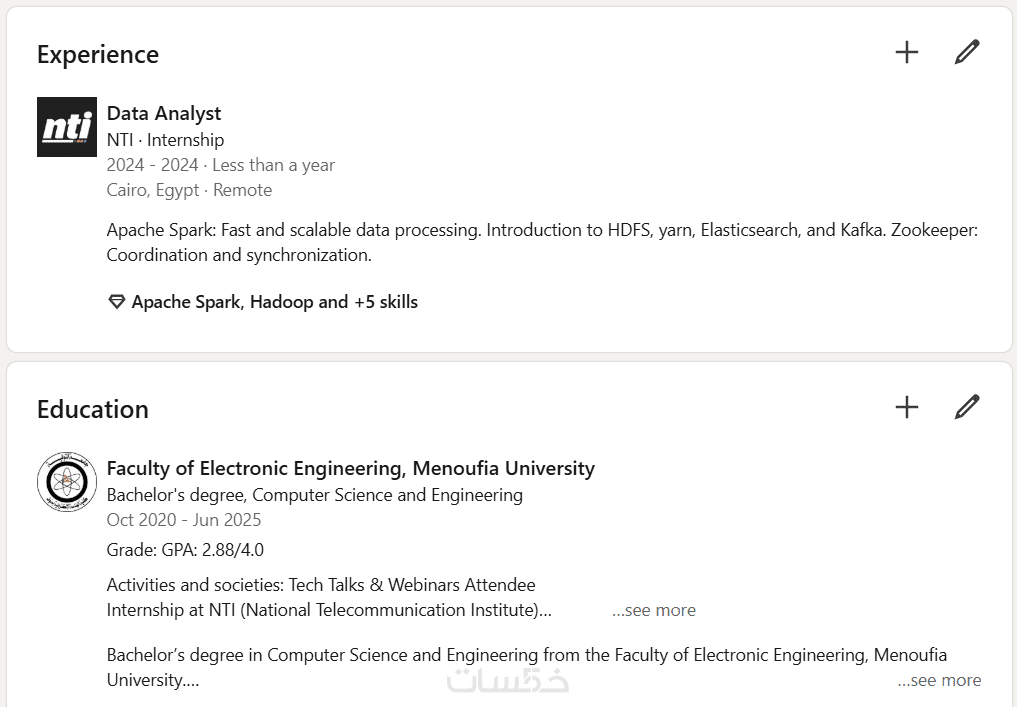Click the Grade GPA 2.88/4.0 text

[x=185, y=550]
